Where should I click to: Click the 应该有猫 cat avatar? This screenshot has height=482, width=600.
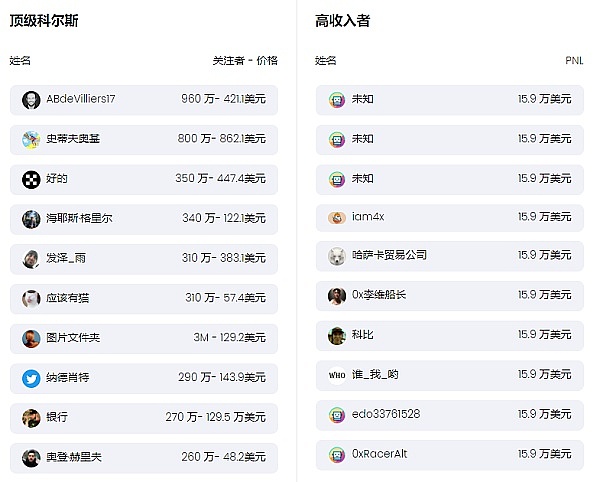[x=31, y=298]
